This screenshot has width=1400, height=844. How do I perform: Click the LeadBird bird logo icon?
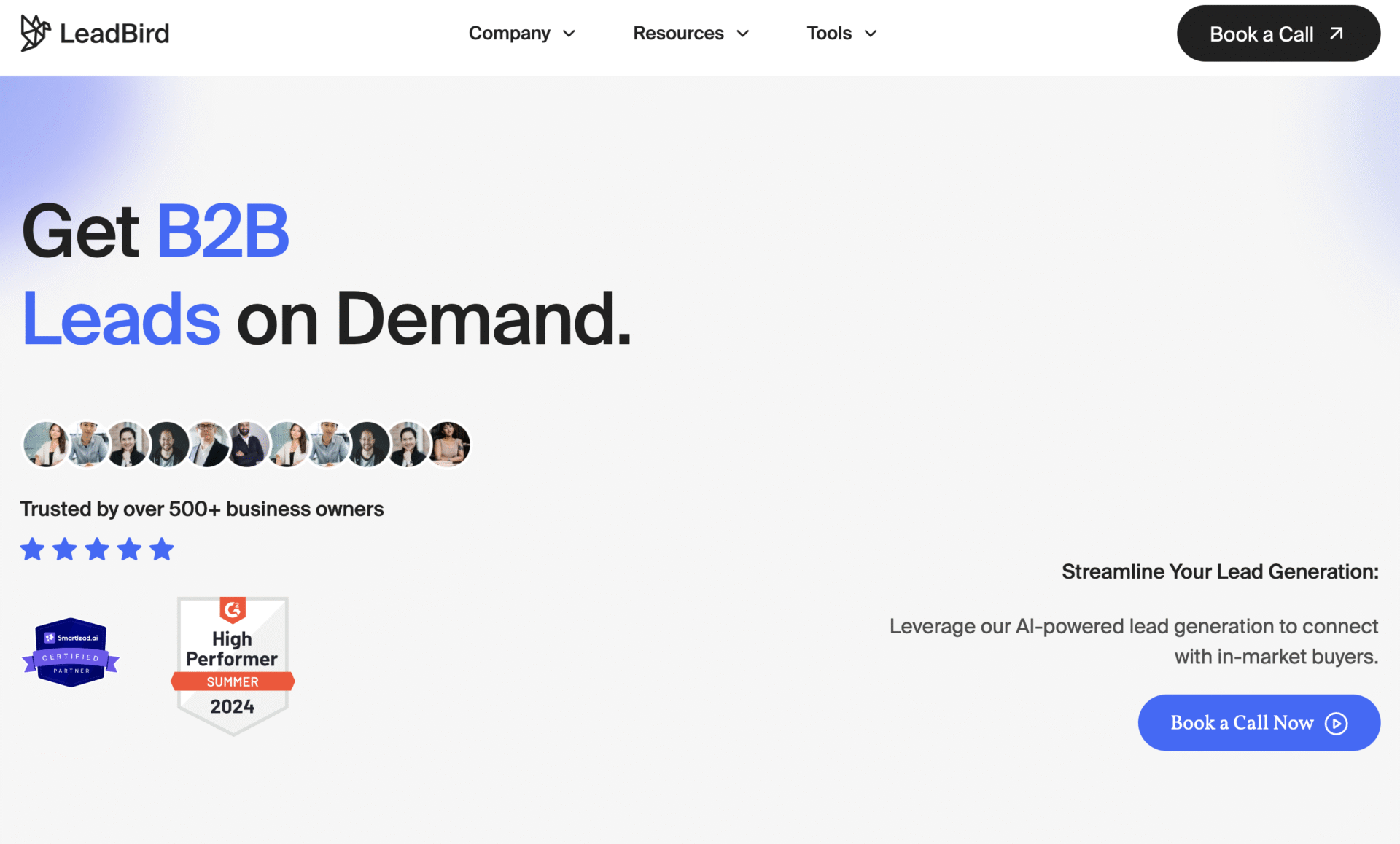(35, 33)
